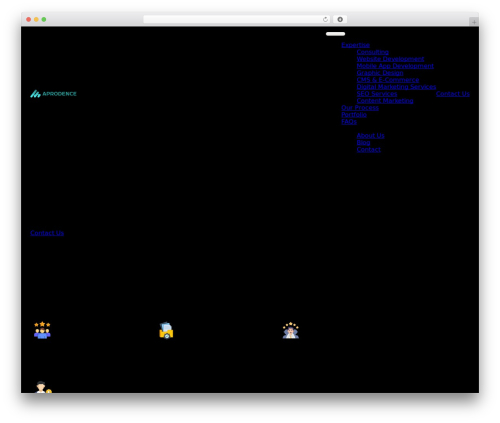Screen dimensions: 500x423
Task: Open SEO Services link
Action: 377,94
